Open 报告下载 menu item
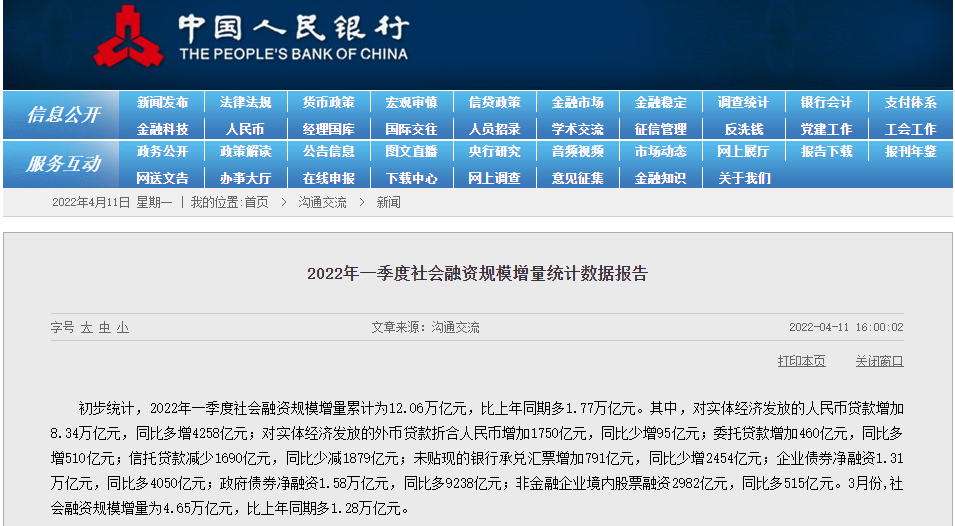Image resolution: width=955 pixels, height=526 pixels. coord(826,151)
